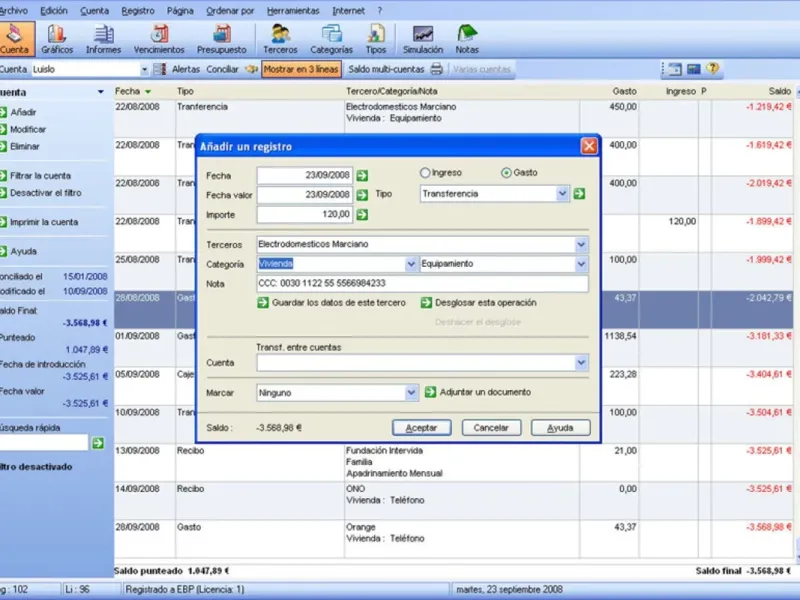The width and height of the screenshot is (800, 600).
Task: Open calculator arrow next to Importe
Action: click(x=362, y=215)
